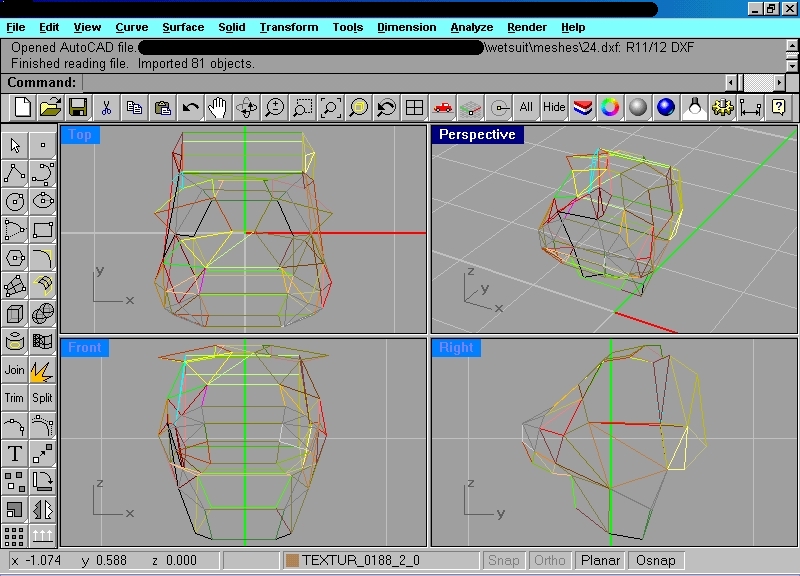Click the Explode tool icon

coord(42,370)
